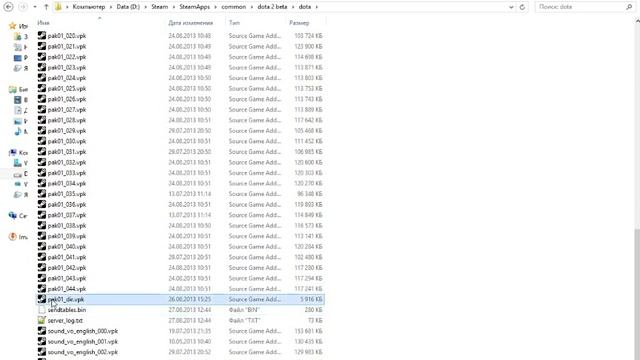Select the pak01_033.vpk file
The image size is (640, 360).
[67, 173]
